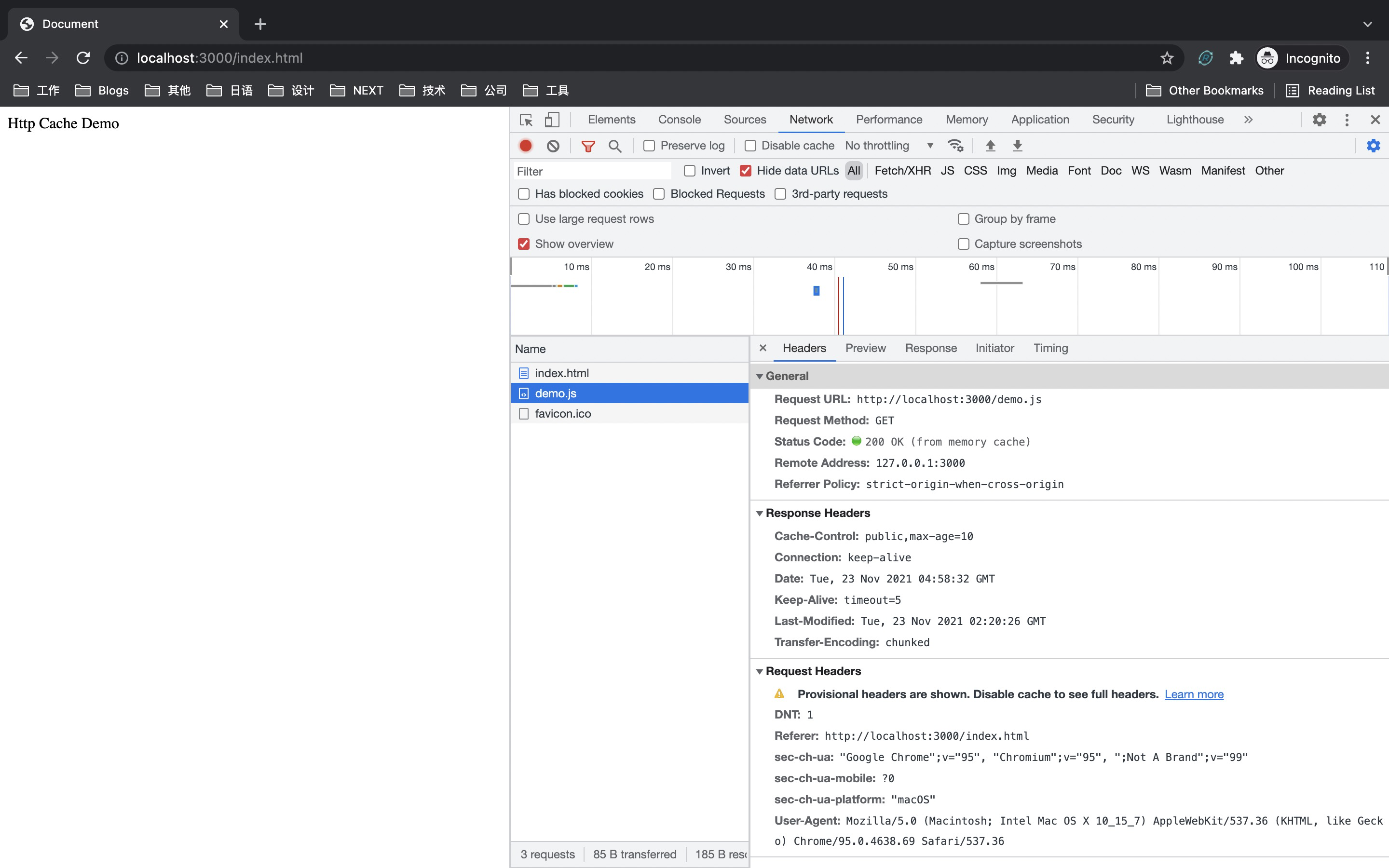Open the 工作 bookmarks folder
Screen dimensions: 1389x868
37,90
